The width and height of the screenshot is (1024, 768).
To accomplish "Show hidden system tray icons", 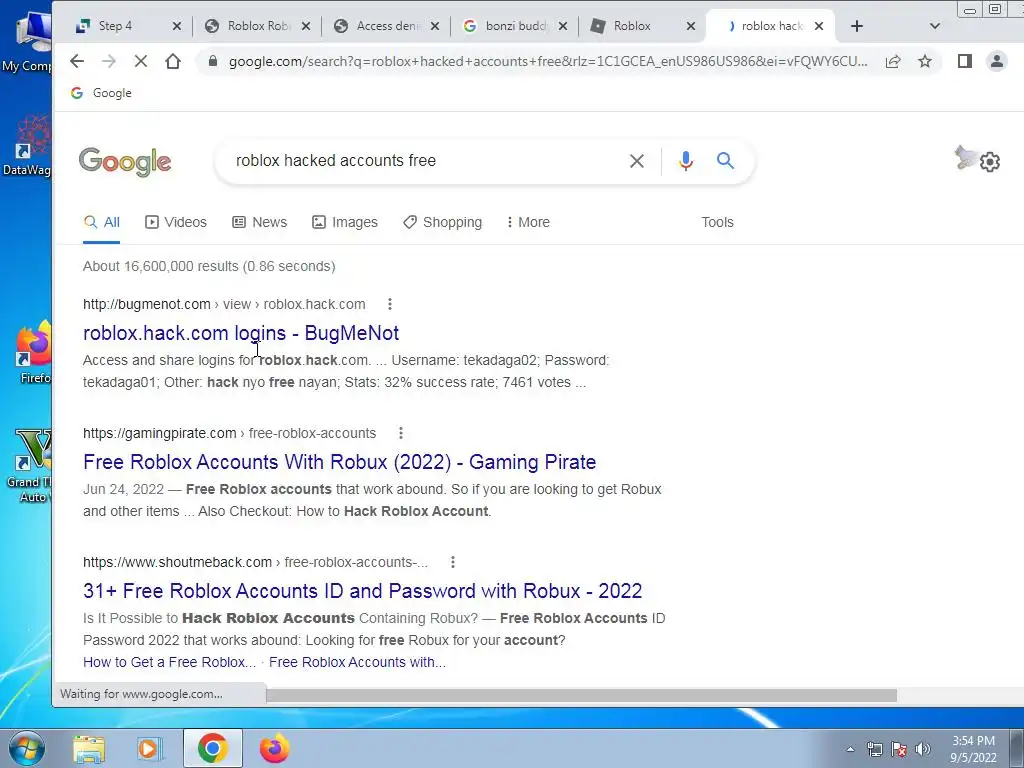I will tap(850, 749).
